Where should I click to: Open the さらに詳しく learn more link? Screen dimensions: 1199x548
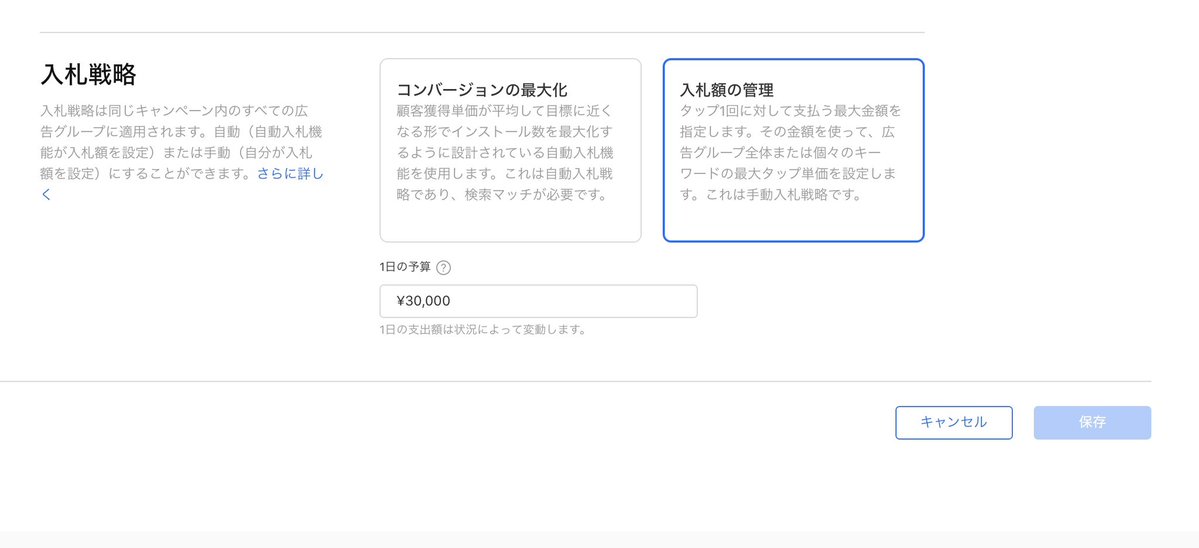point(291,174)
